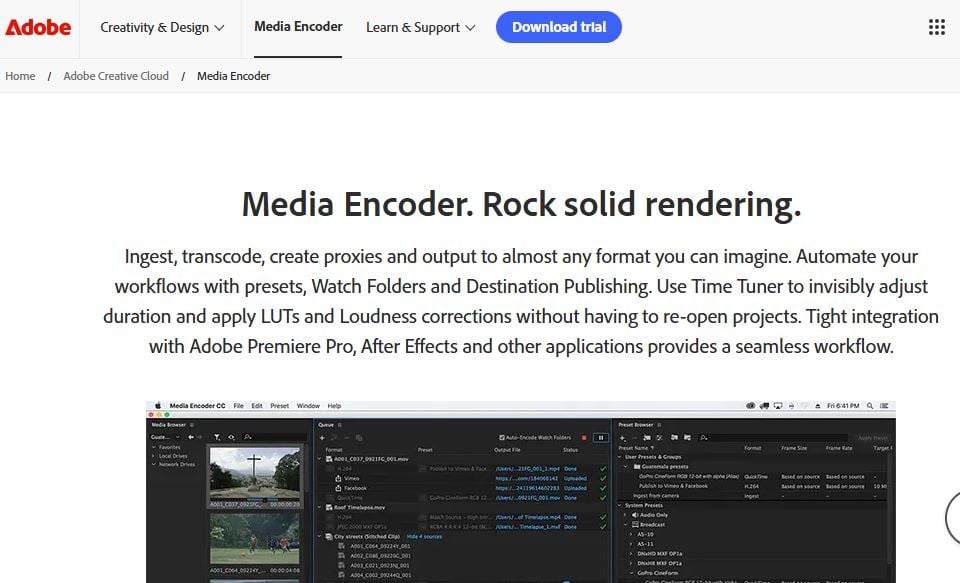The width and height of the screenshot is (960, 583).
Task: Click the back navigation arrow in Media Browser
Action: (191, 437)
